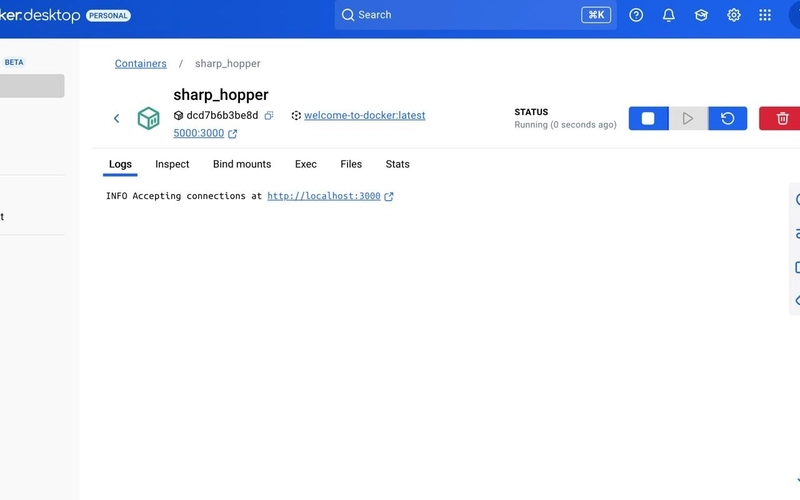
Task: Open the help question mark menu
Action: 636,15
